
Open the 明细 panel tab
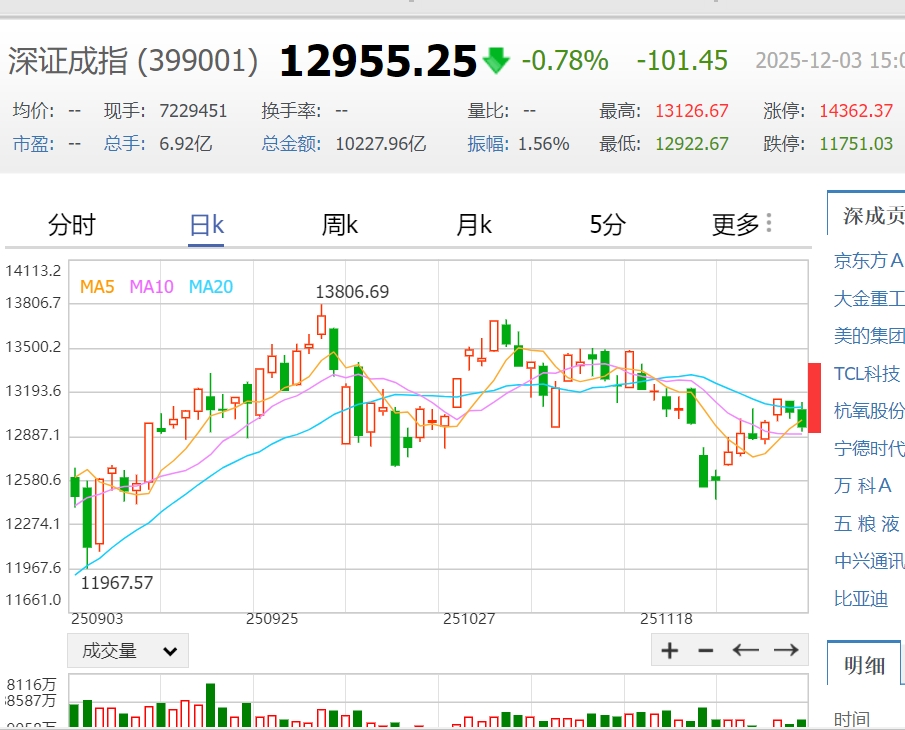(864, 666)
